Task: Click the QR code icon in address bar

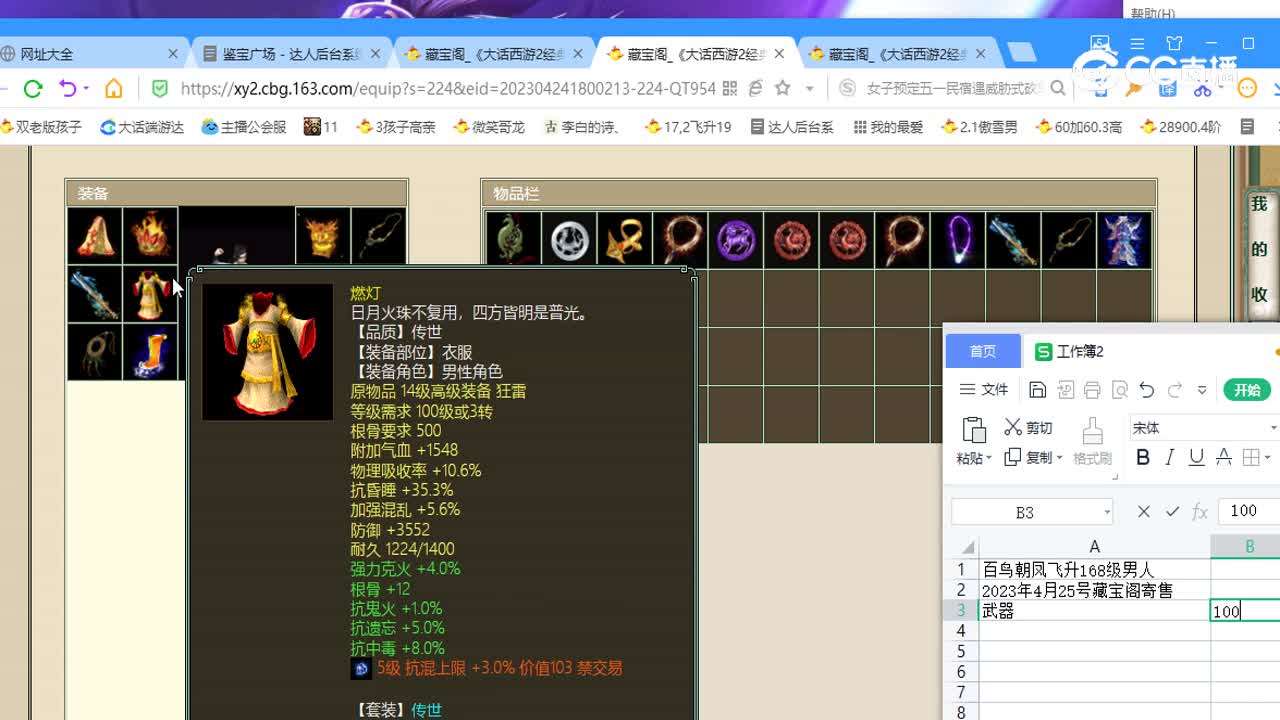Action: (x=729, y=89)
